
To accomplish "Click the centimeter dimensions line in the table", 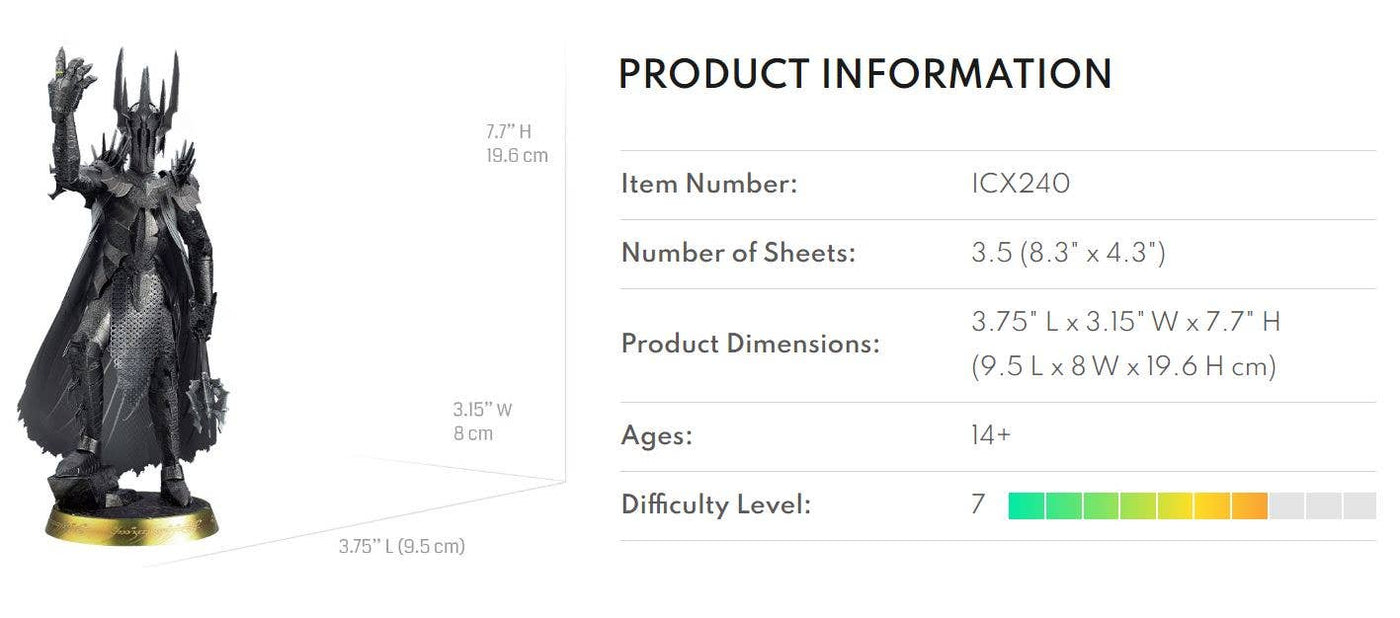I will coord(1124,367).
